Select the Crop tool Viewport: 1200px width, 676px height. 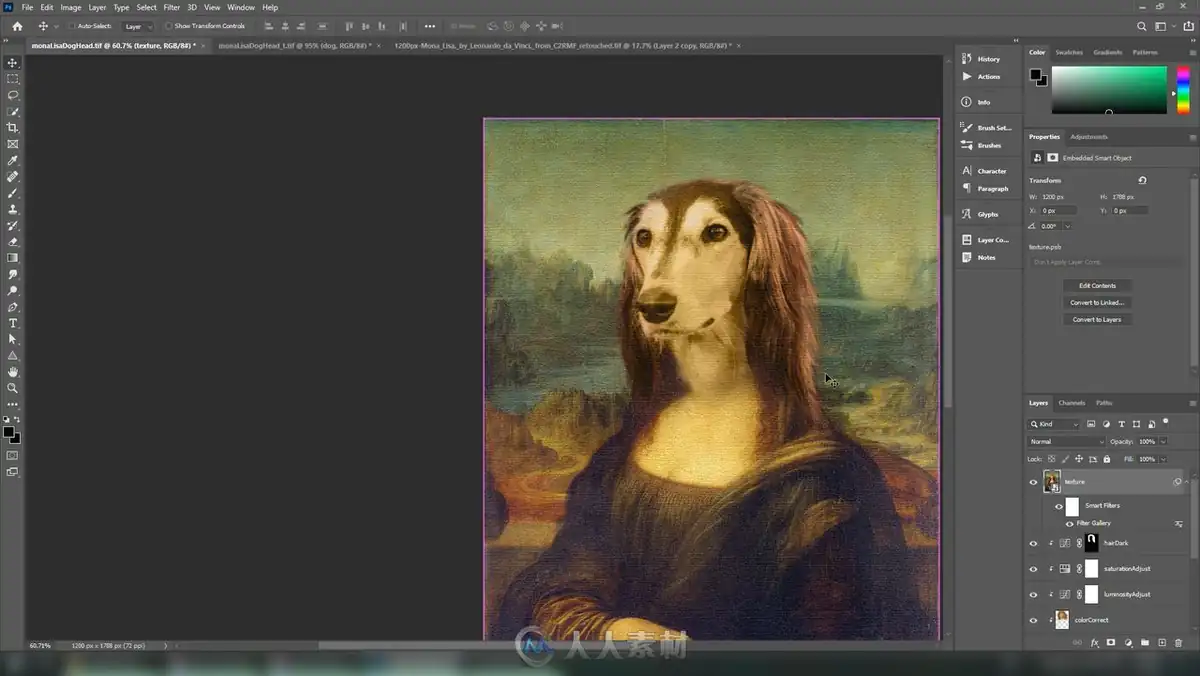pyautogui.click(x=13, y=128)
